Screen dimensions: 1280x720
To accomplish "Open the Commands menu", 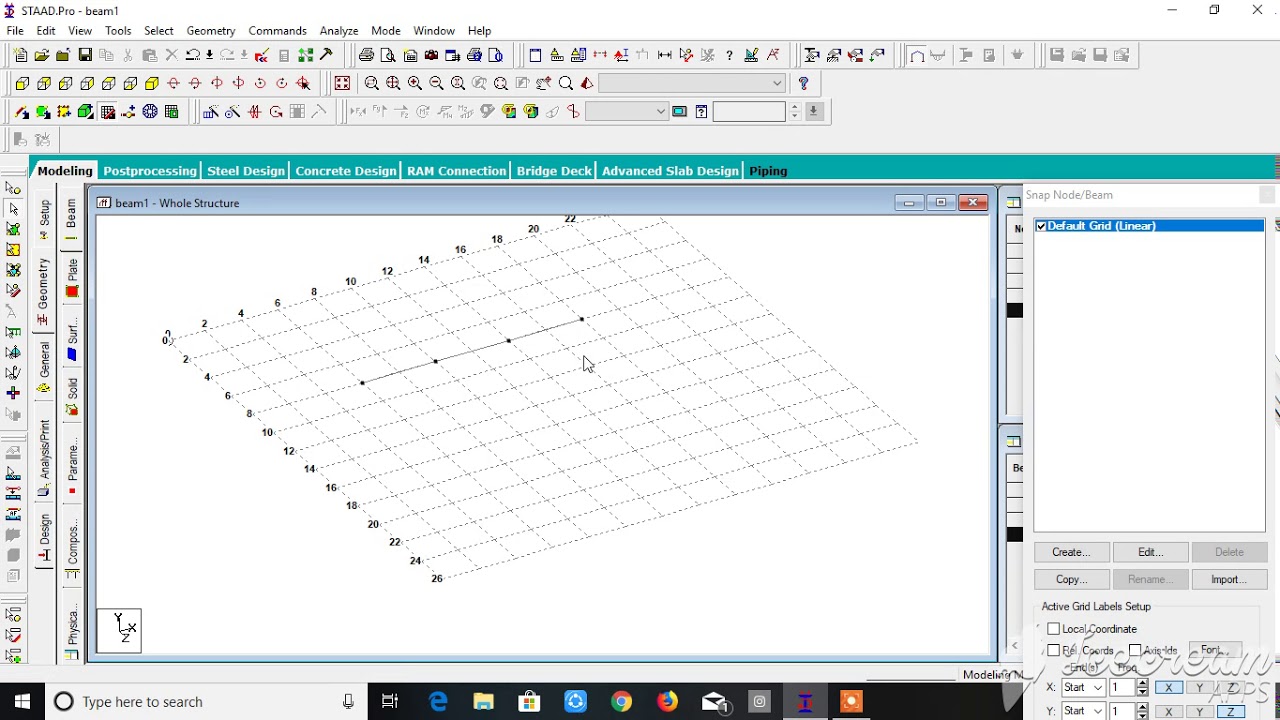I will pyautogui.click(x=277, y=31).
